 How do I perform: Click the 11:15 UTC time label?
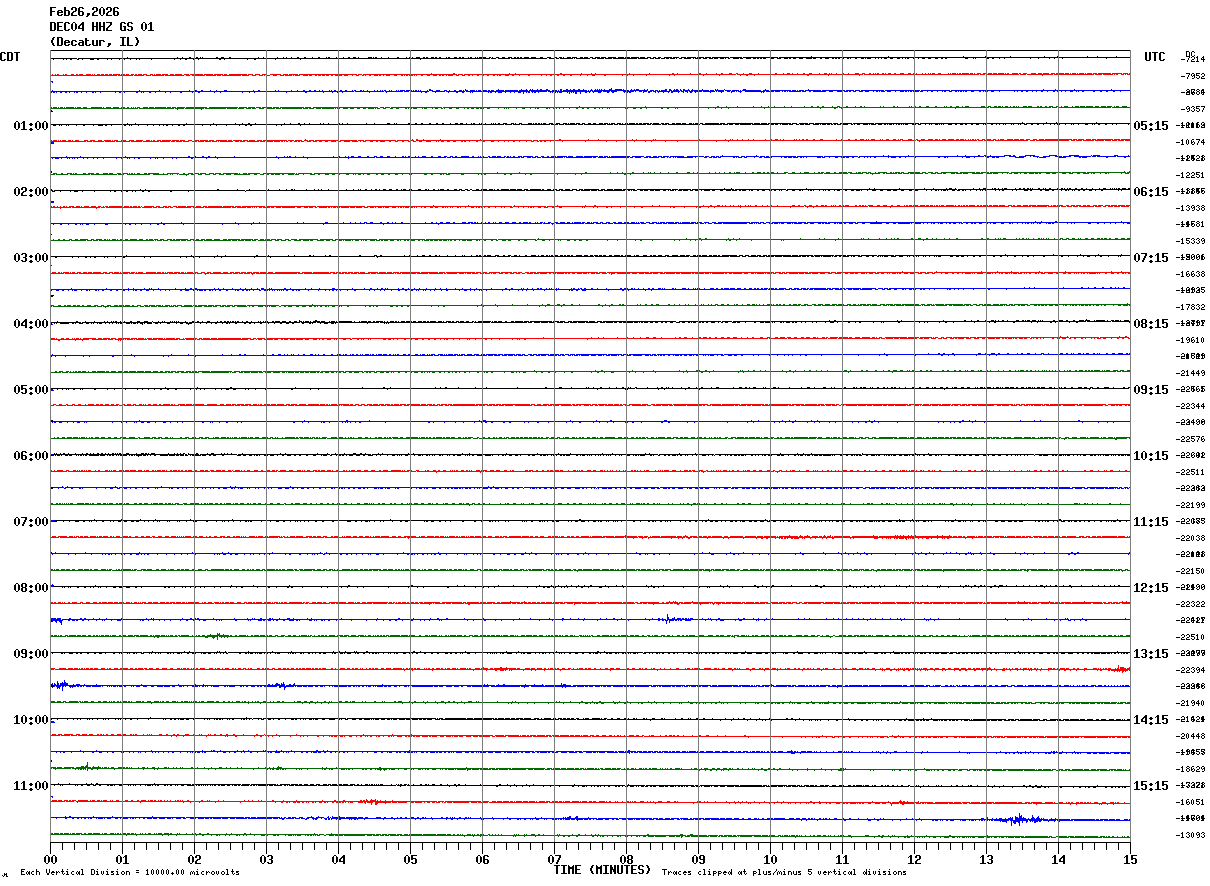tap(1150, 521)
